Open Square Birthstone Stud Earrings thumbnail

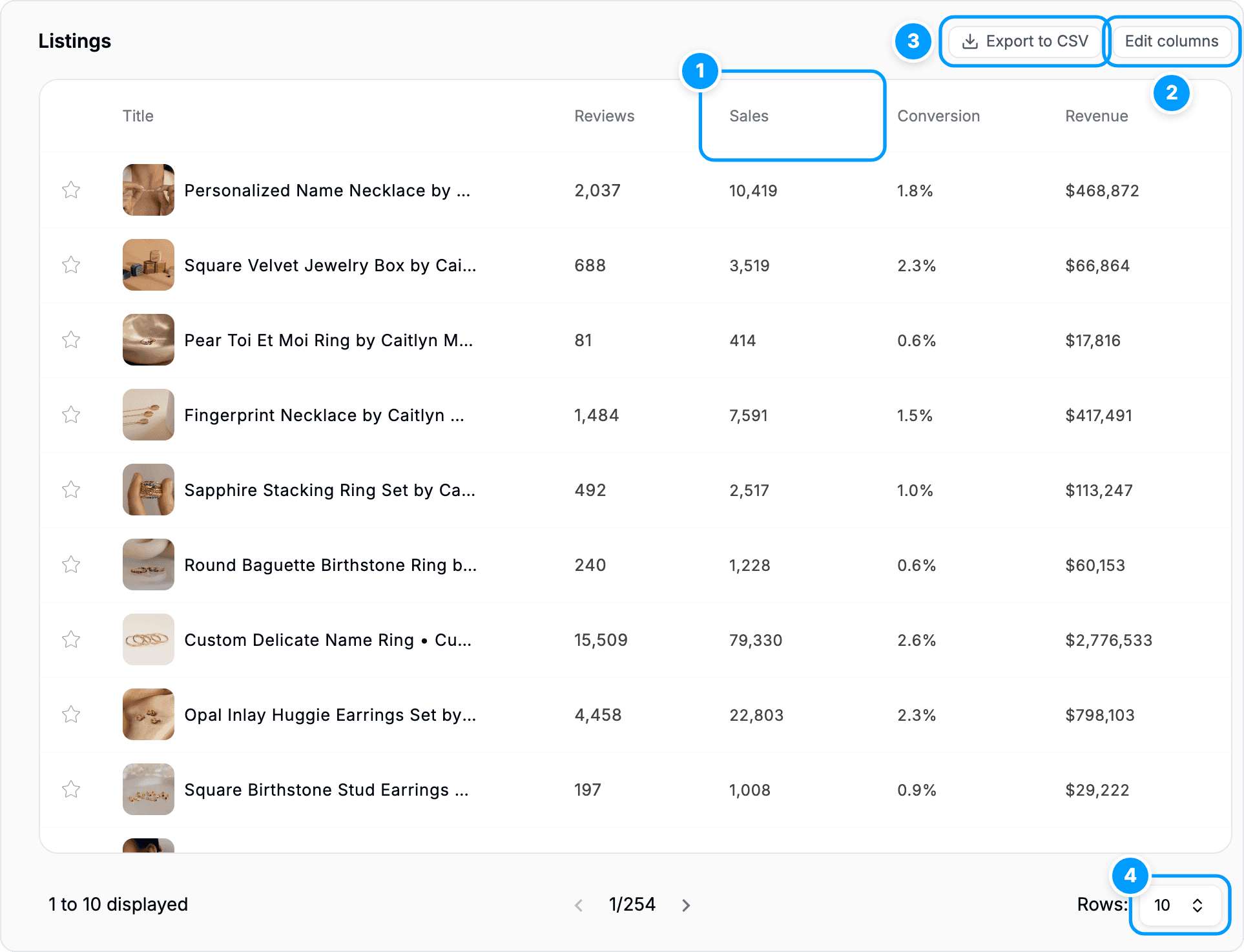pyautogui.click(x=149, y=789)
